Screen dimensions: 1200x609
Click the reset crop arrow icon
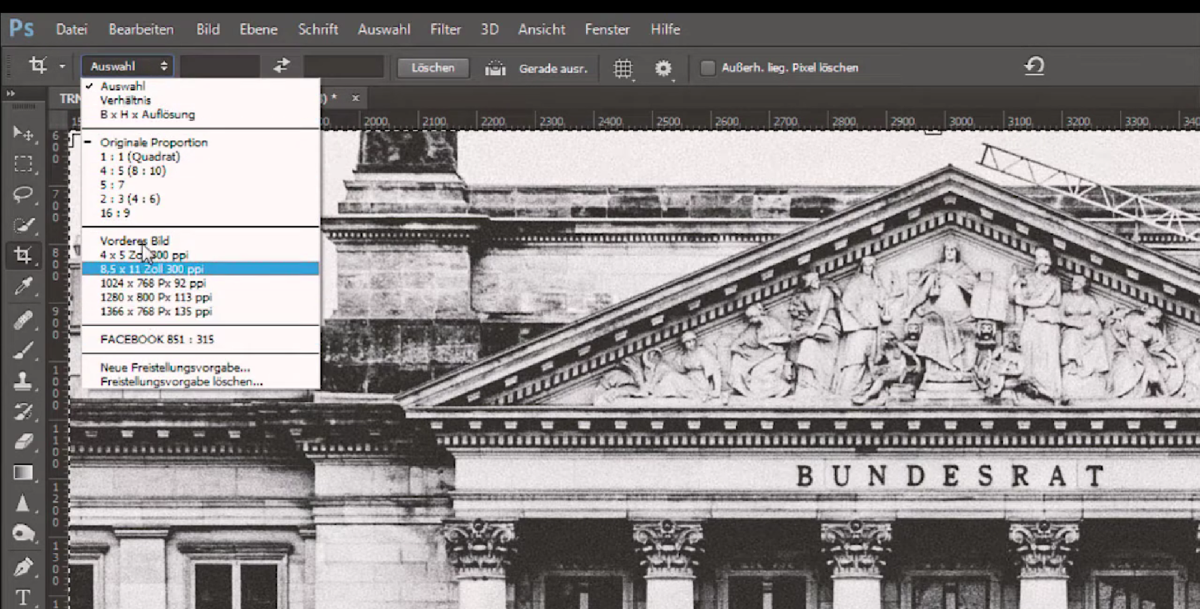click(1035, 66)
